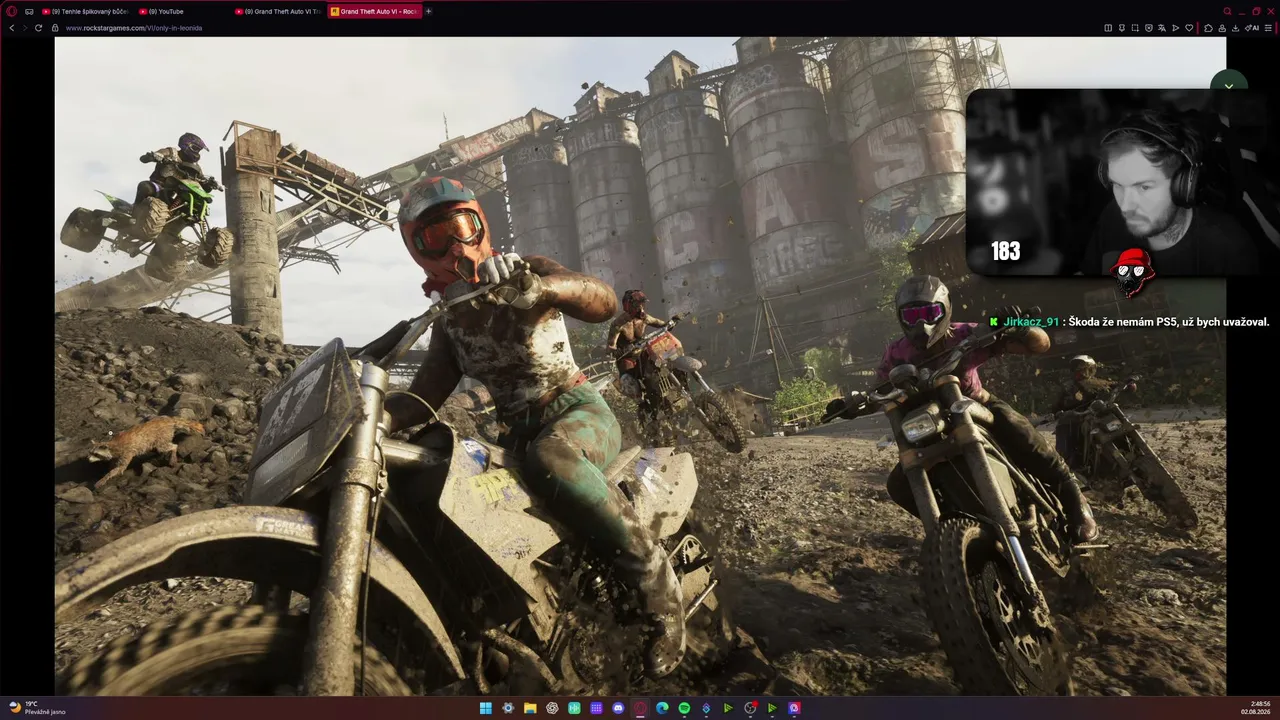Image resolution: width=1280 pixels, height=720 pixels.
Task: Open Discord from the taskbar
Action: (618, 708)
